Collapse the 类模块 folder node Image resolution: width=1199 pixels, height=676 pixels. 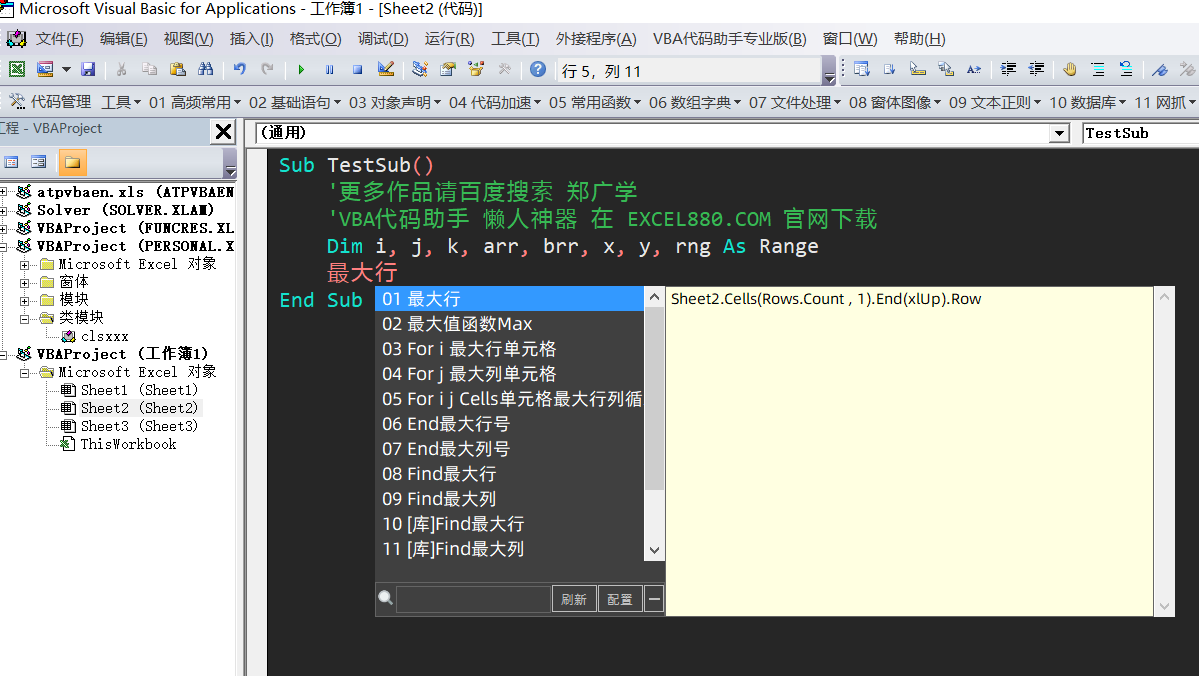coord(24,318)
